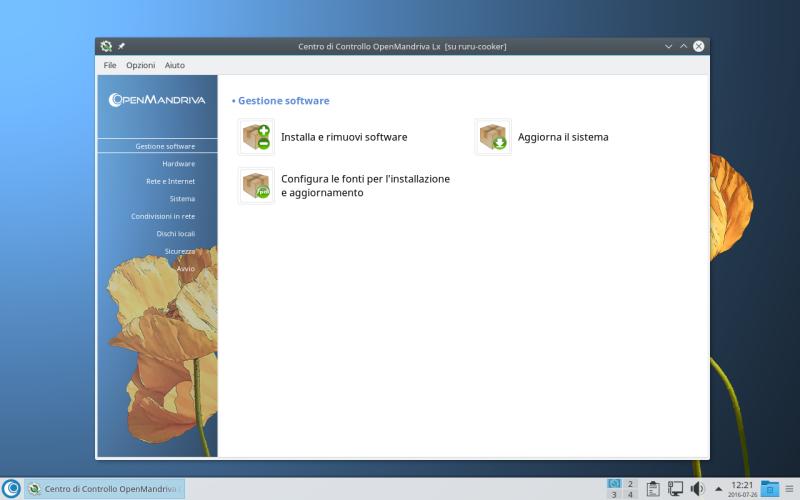Screen dimensions: 800x500
Task: Open the panel hamburger settings menu
Action: [x=790, y=489]
